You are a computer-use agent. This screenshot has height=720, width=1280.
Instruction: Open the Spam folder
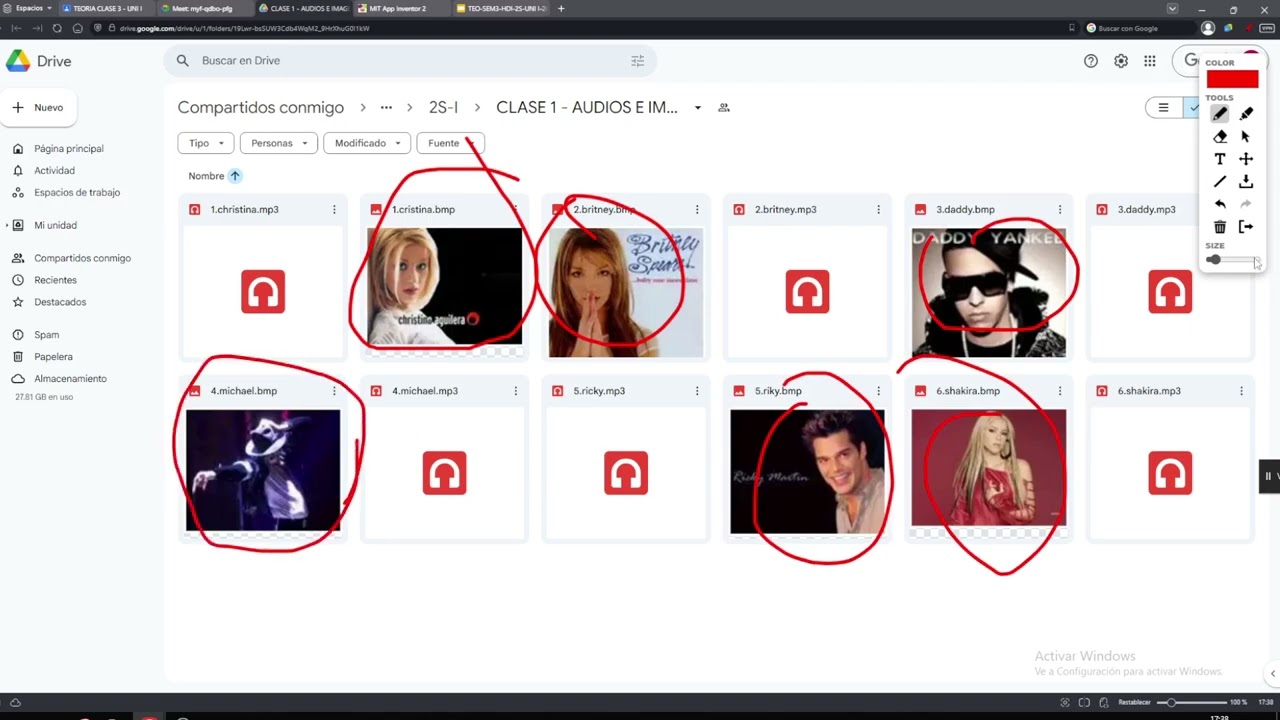pos(46,335)
